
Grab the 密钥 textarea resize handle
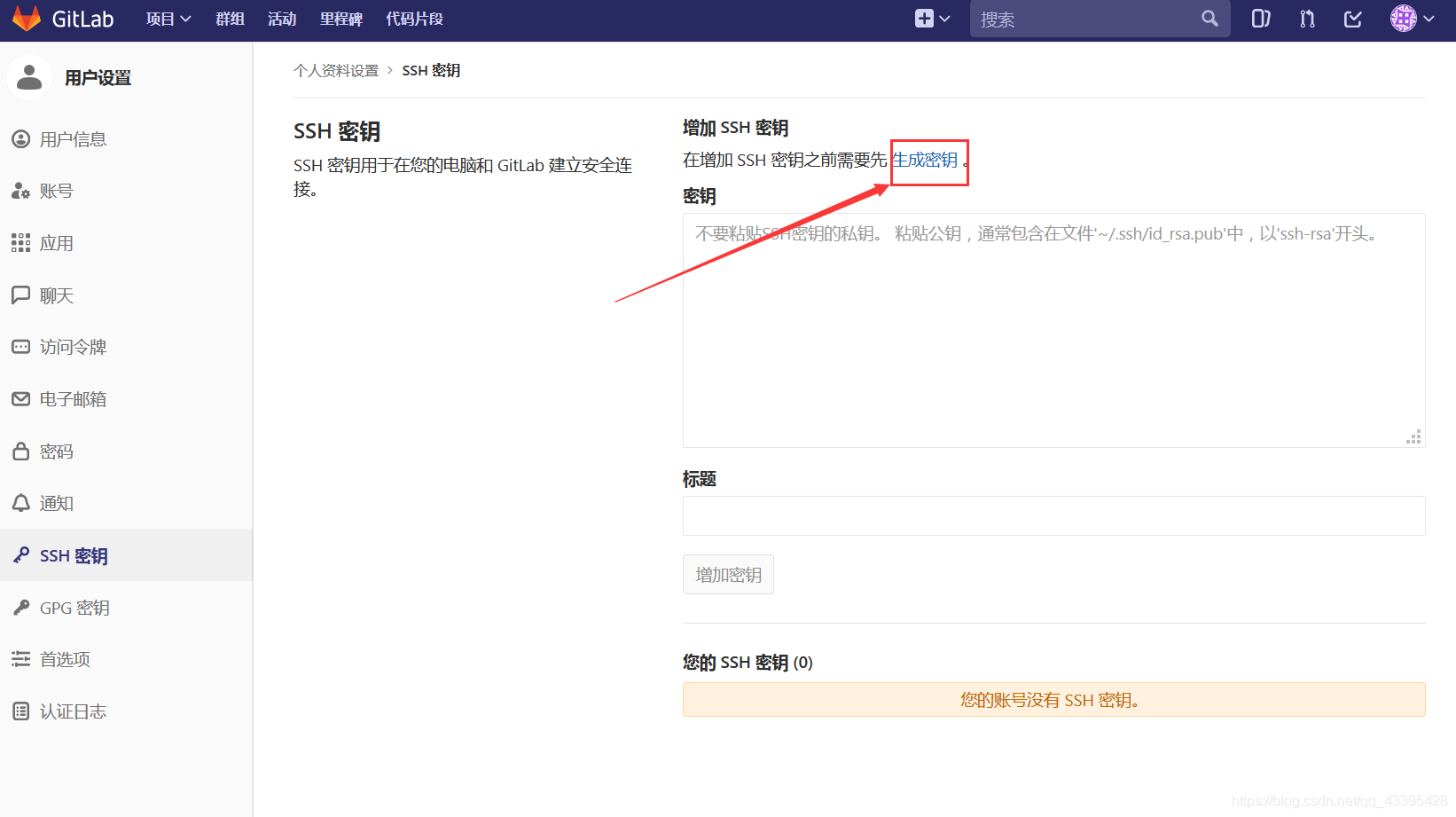click(x=1414, y=436)
